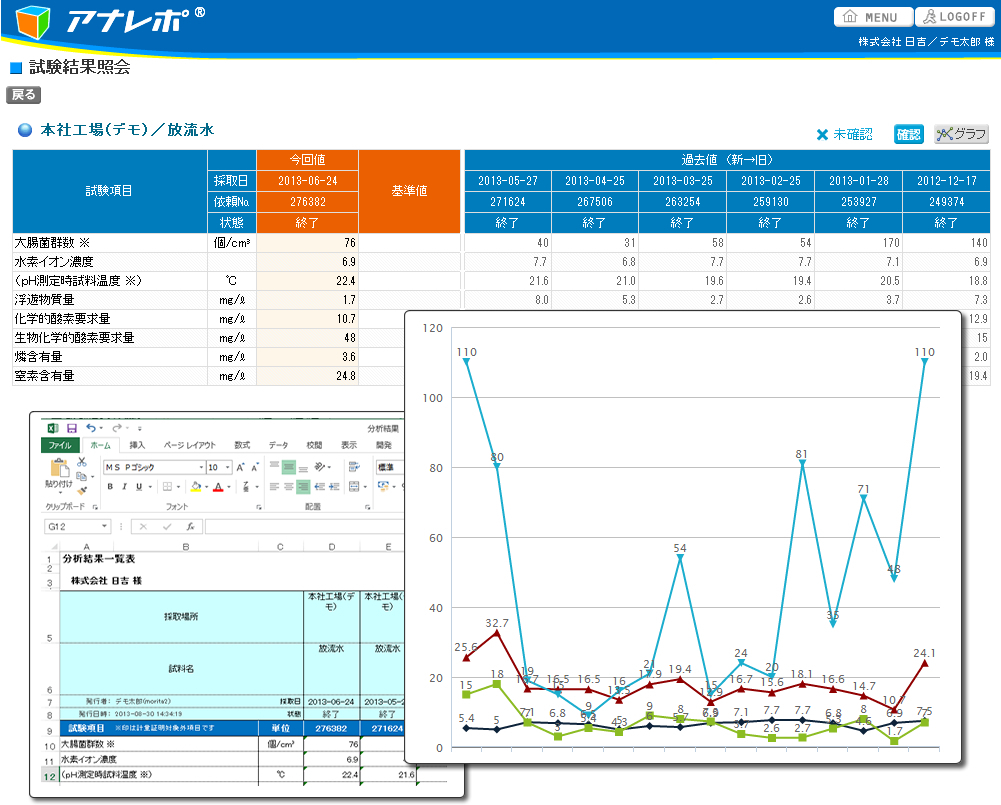Click the formula bar cancel X icon
This screenshot has height=805, width=1001.
pos(143,527)
